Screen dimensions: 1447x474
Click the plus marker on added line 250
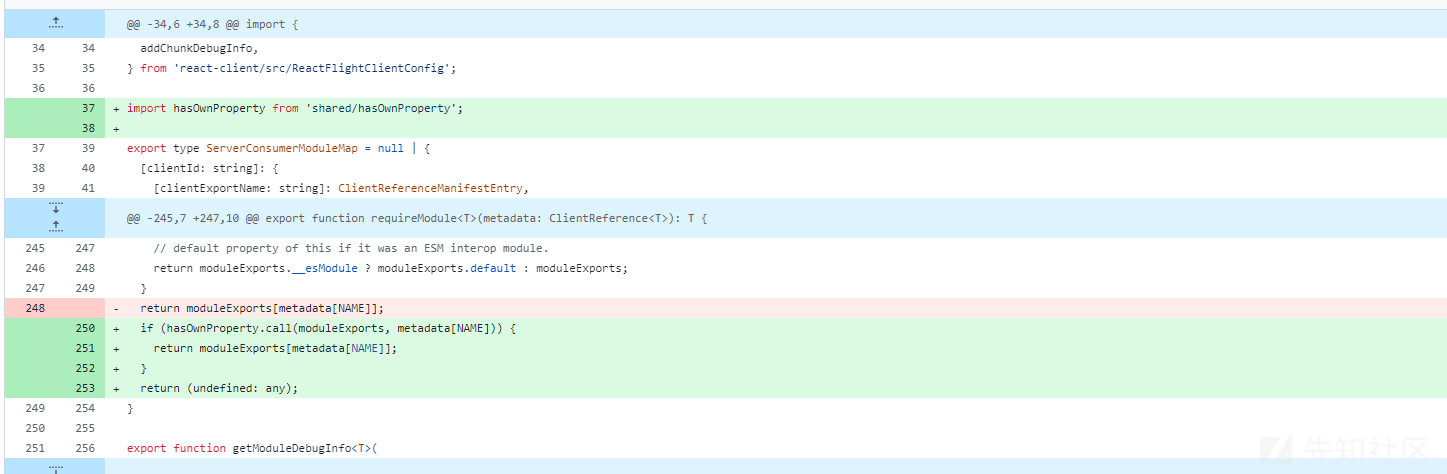(x=117, y=328)
